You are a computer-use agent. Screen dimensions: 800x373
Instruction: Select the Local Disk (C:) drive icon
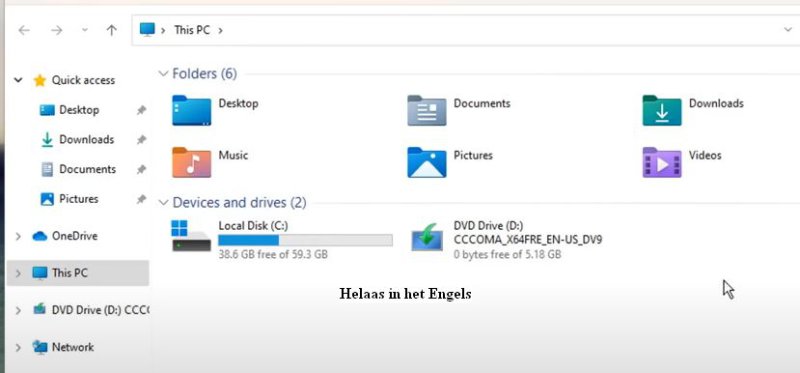coord(191,236)
